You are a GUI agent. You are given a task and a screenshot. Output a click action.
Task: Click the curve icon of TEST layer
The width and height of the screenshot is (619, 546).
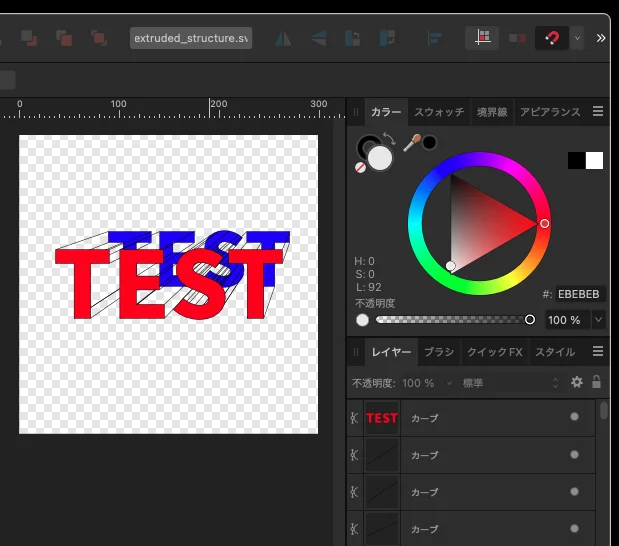(354, 418)
